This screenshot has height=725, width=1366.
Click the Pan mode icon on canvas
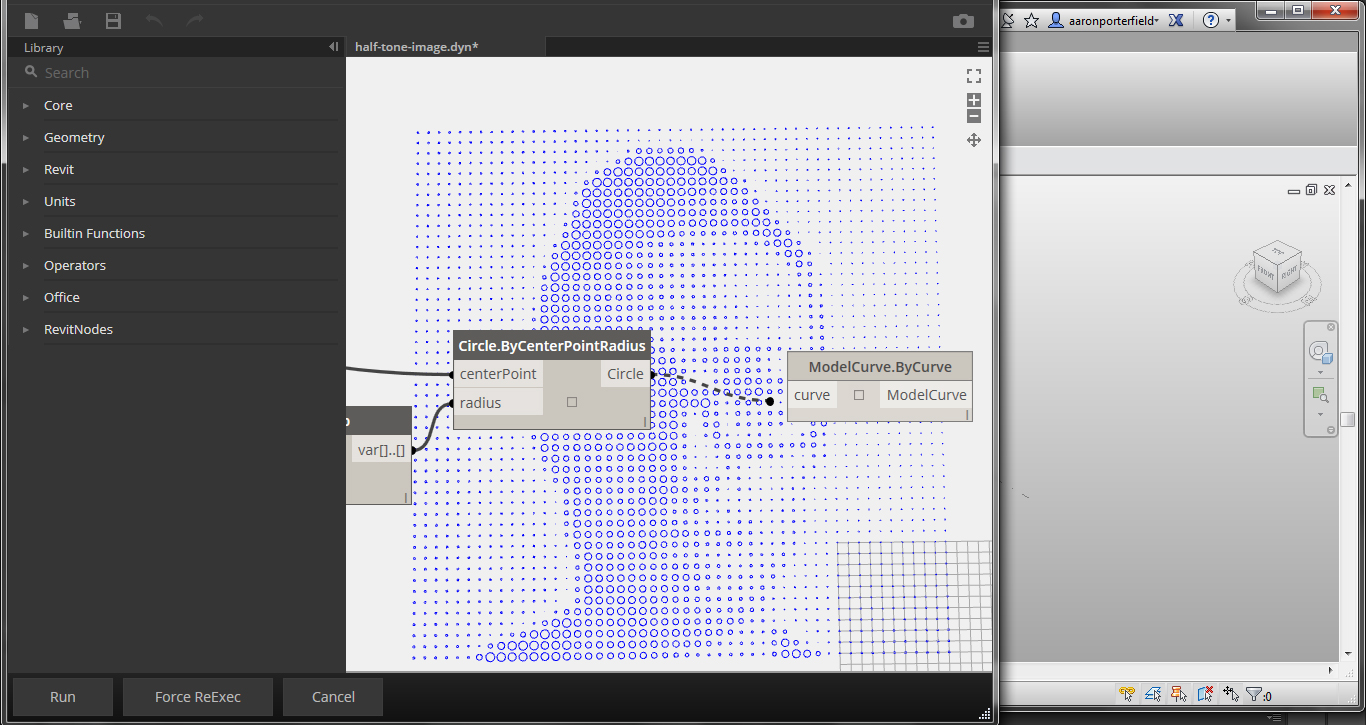tap(974, 141)
